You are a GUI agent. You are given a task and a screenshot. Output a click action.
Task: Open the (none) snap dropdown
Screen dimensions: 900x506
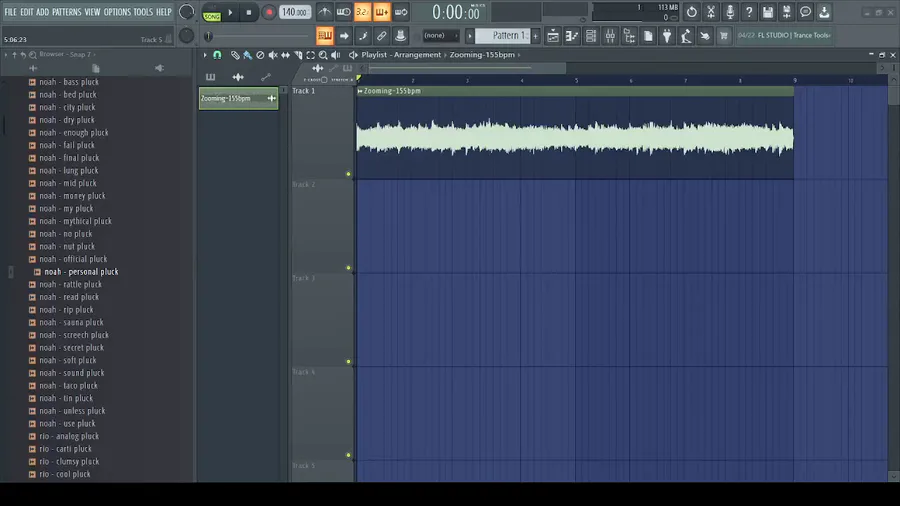click(x=440, y=36)
